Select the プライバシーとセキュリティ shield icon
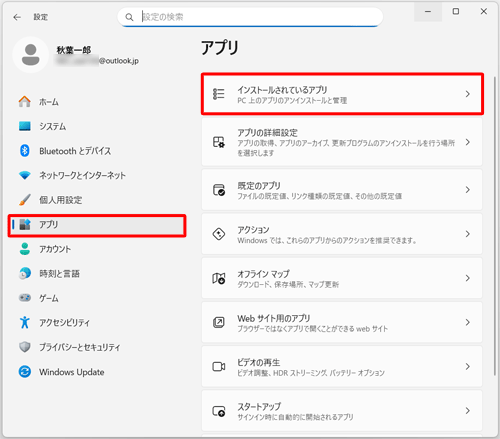Image resolution: width=500 pixels, height=439 pixels. [x=25, y=347]
